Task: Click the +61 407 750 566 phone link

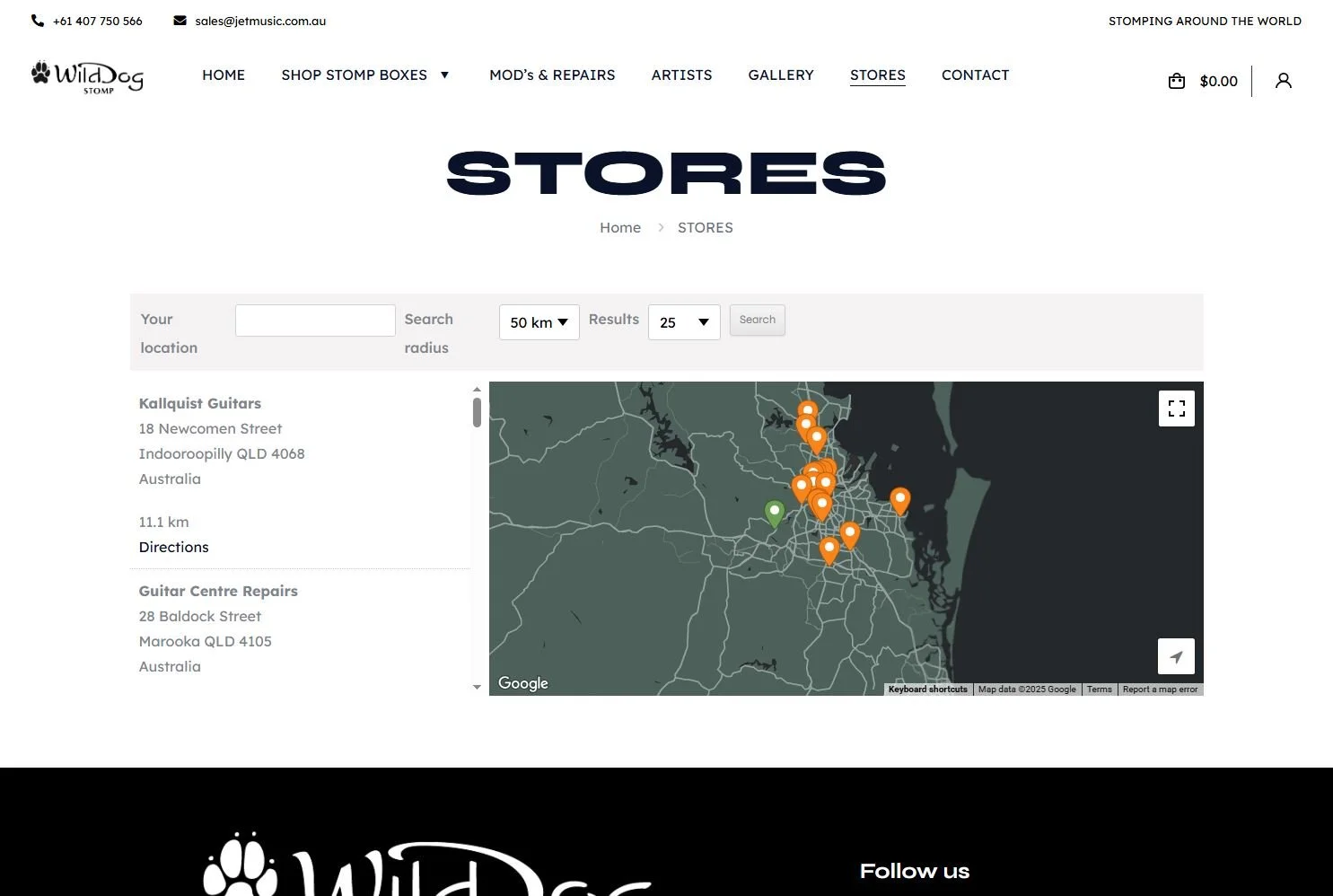Action: pos(97,21)
